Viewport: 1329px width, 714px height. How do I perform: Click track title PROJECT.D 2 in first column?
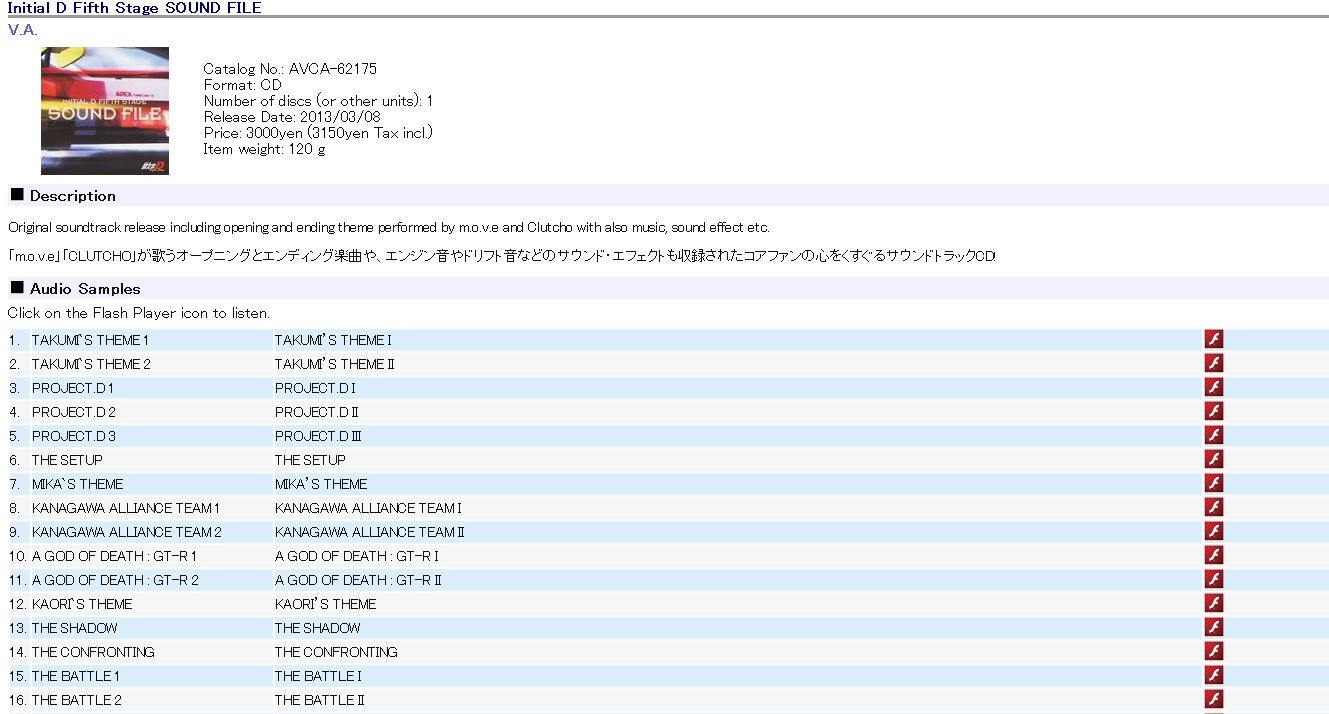[x=74, y=412]
